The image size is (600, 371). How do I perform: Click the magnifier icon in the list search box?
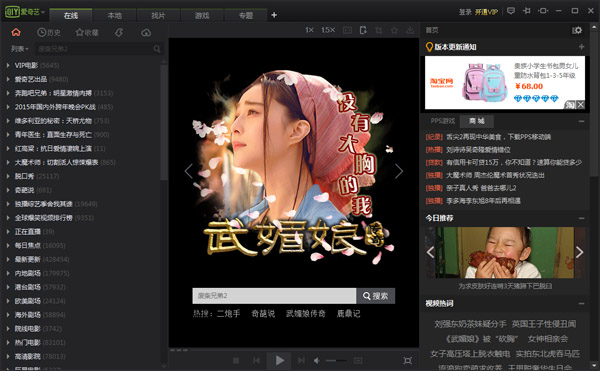coord(157,49)
